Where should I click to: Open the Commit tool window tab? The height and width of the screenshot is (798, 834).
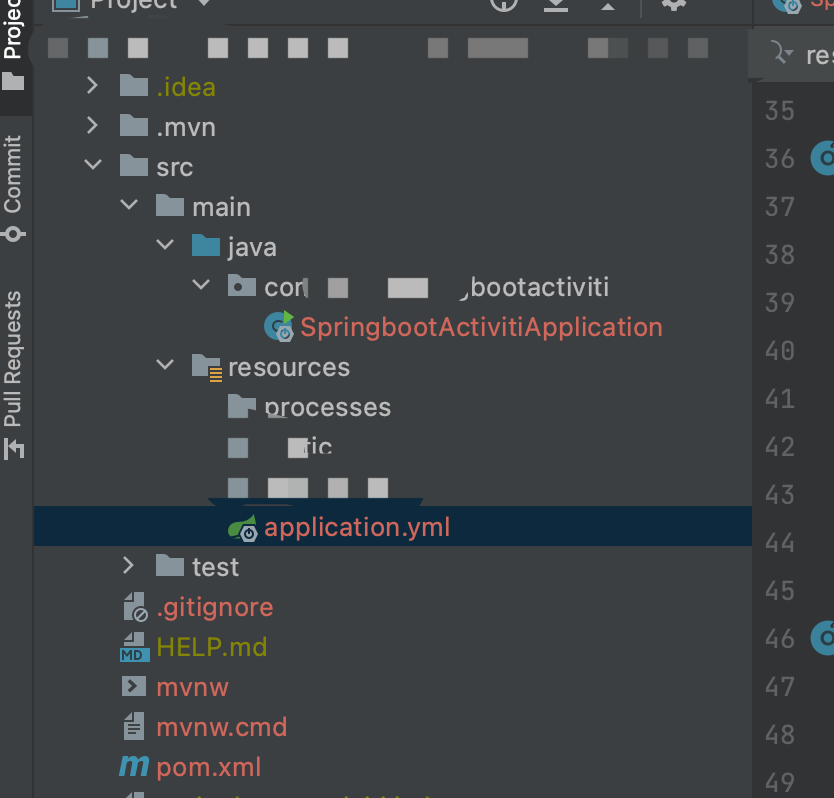click(13, 189)
